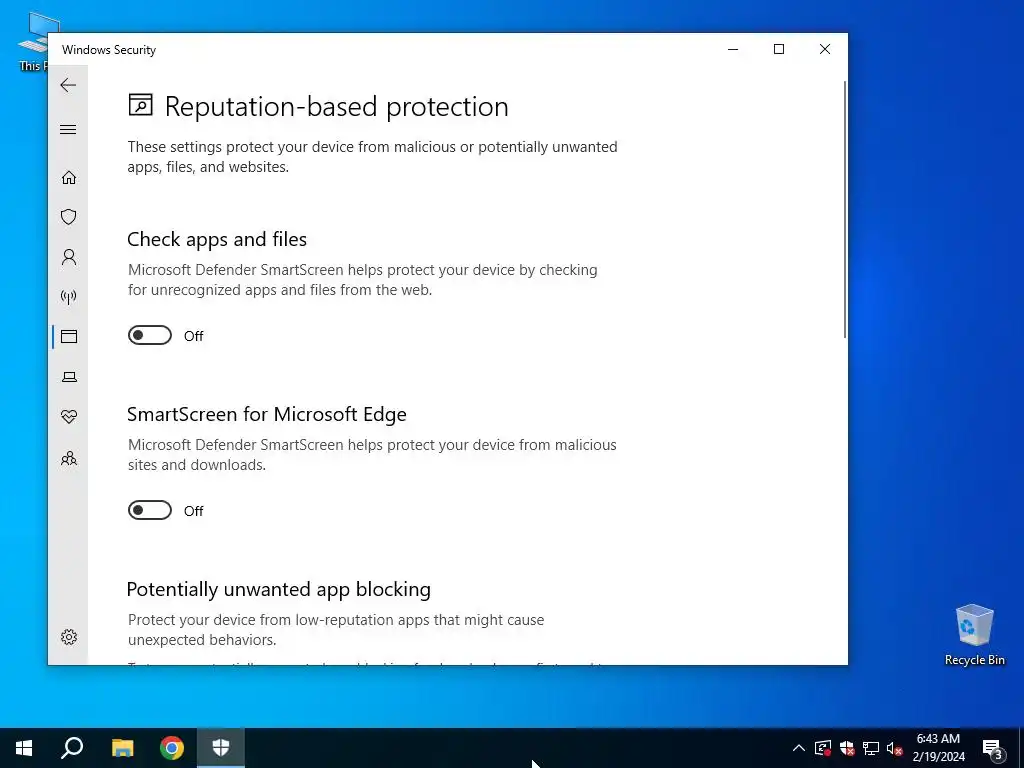Screen dimensions: 1024x768
Task: Click the 'SmartScreen for Microsoft Edge' heading
Action: pyautogui.click(x=266, y=414)
